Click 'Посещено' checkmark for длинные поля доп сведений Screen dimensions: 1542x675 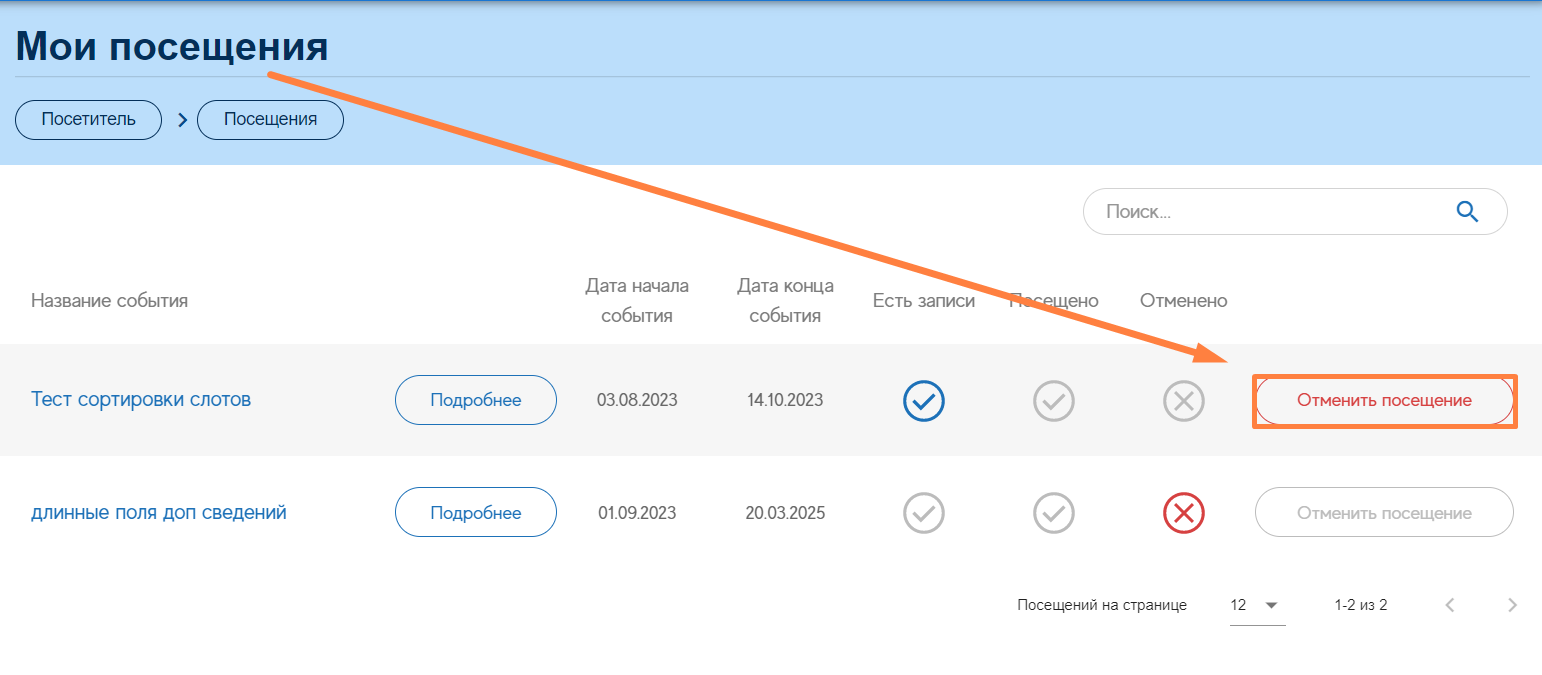[1053, 513]
